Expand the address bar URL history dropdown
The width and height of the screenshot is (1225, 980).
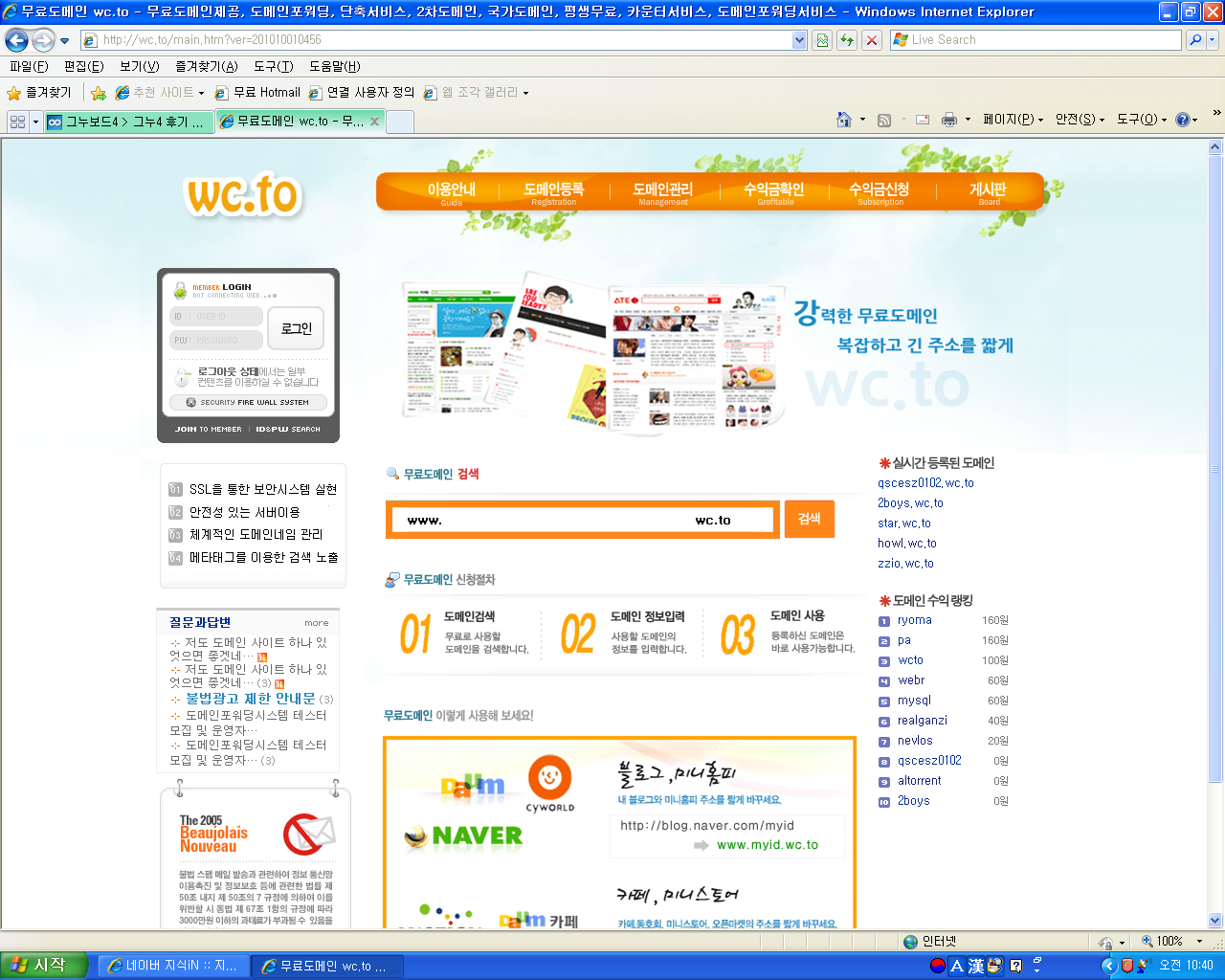tap(800, 40)
